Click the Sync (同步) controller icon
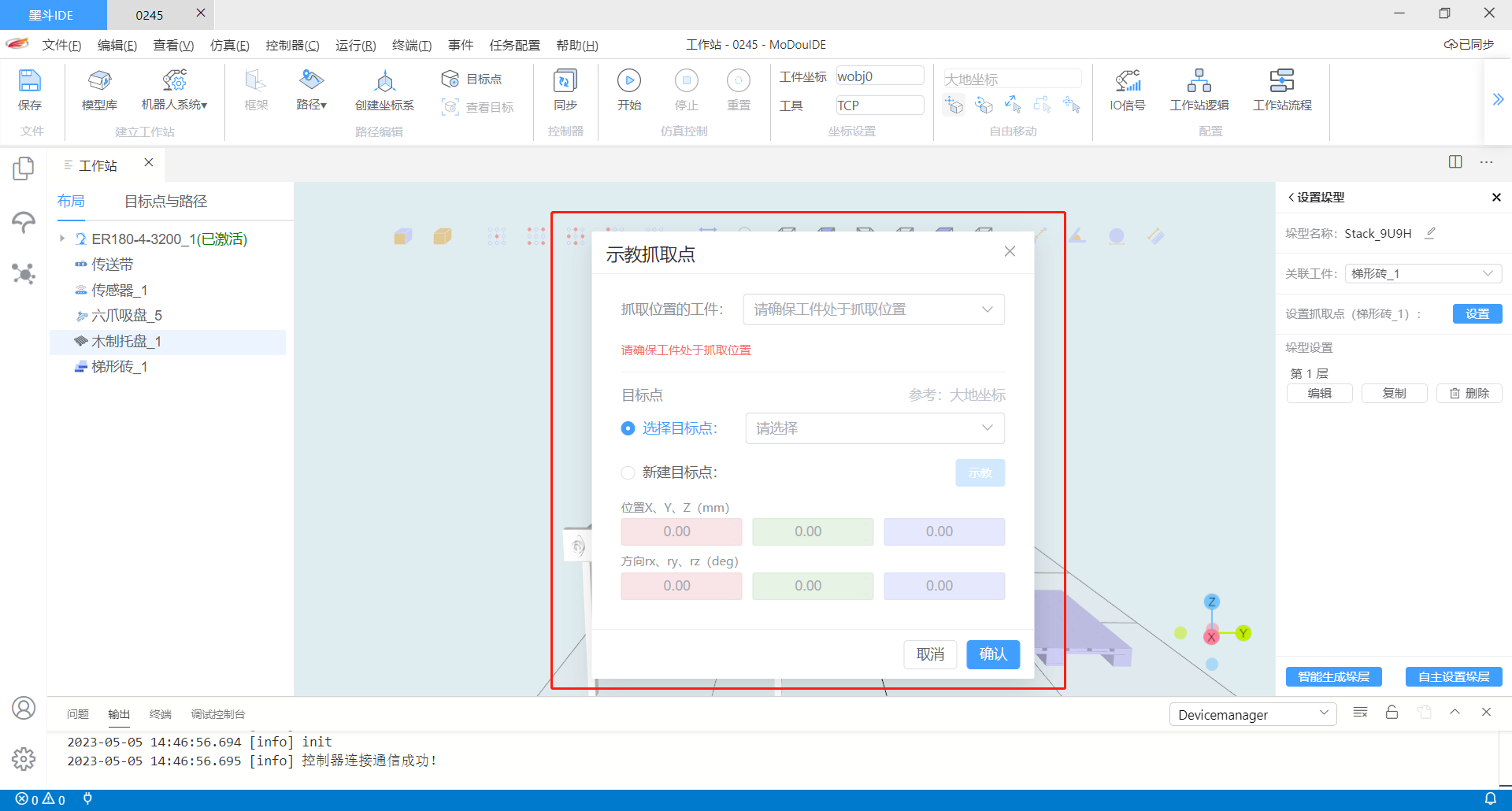This screenshot has height=811, width=1512. coord(565,81)
